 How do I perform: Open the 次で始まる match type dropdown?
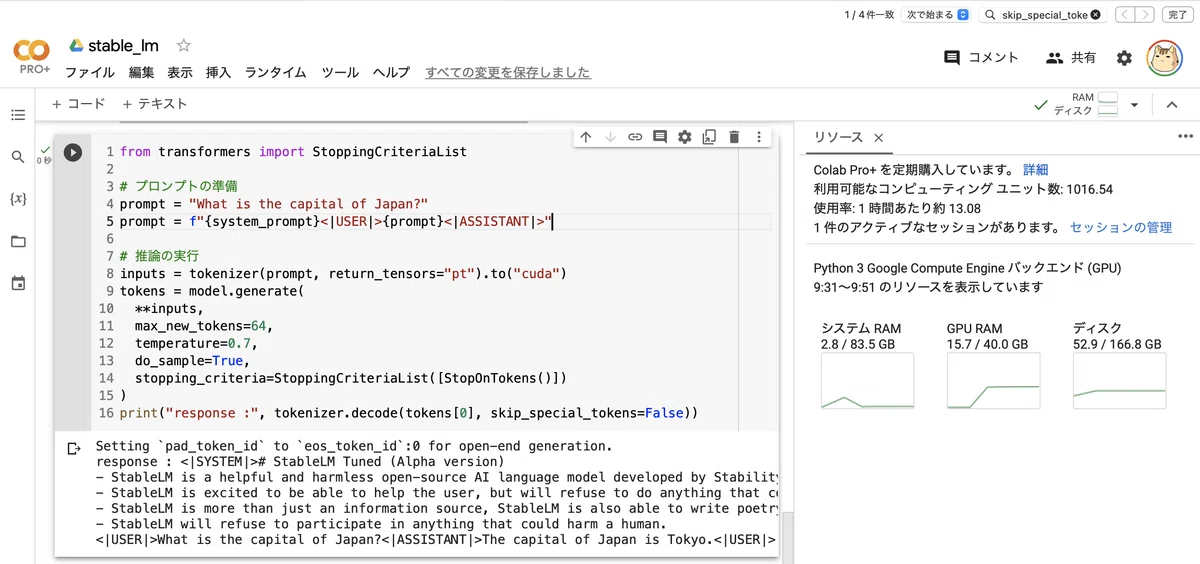[x=937, y=15]
